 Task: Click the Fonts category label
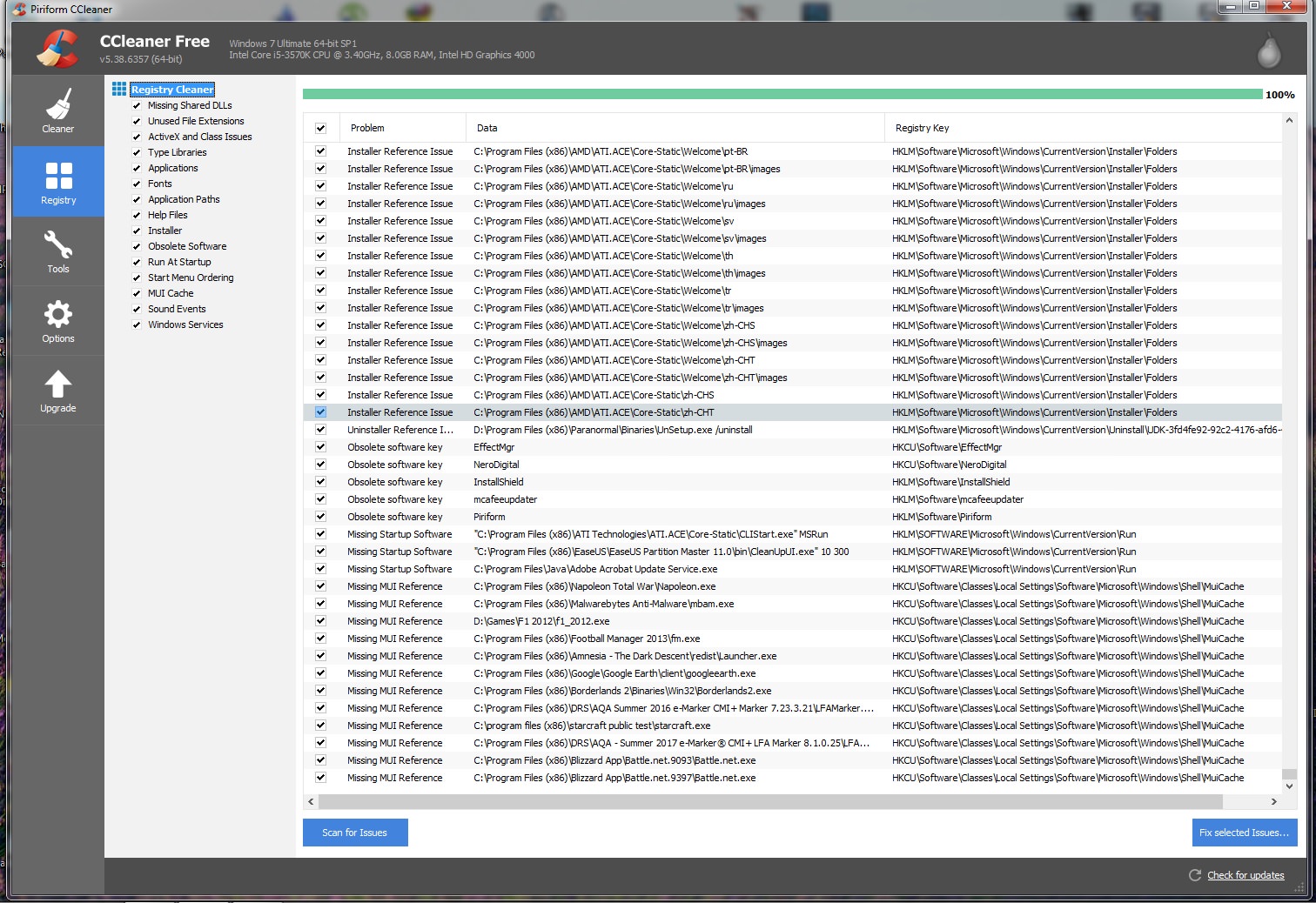160,184
